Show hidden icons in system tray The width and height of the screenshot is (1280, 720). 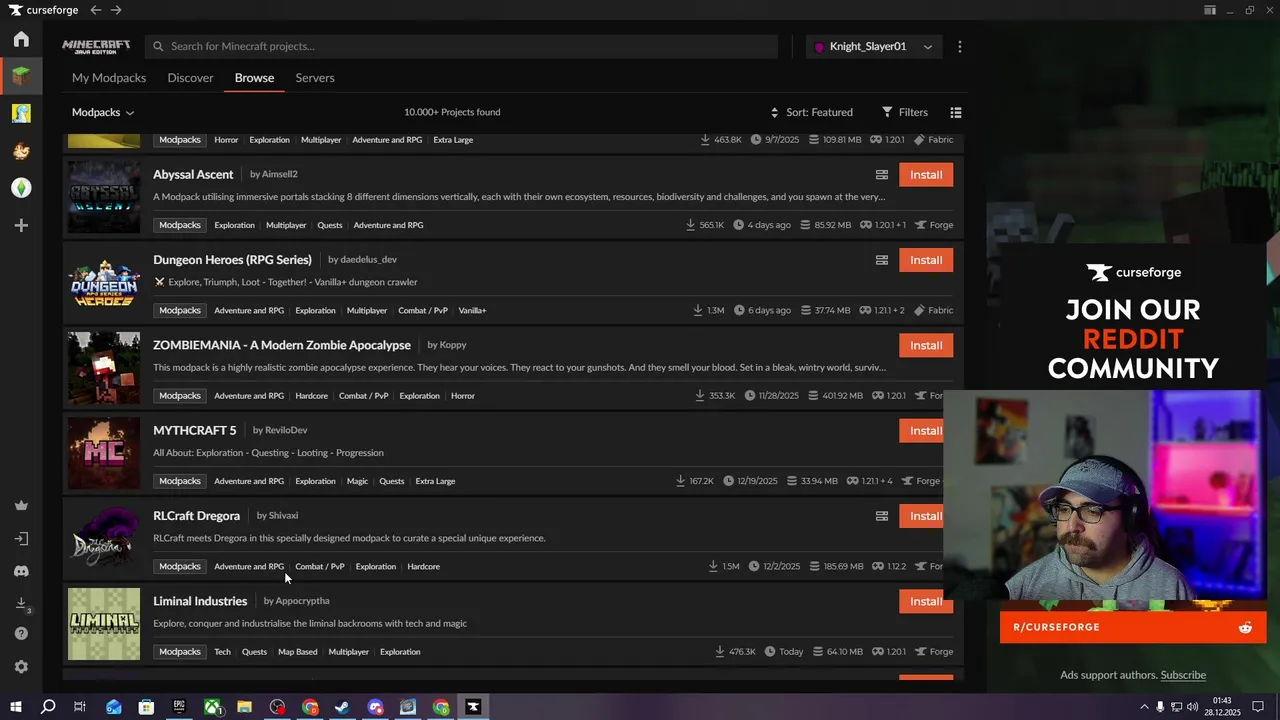[x=1144, y=706]
